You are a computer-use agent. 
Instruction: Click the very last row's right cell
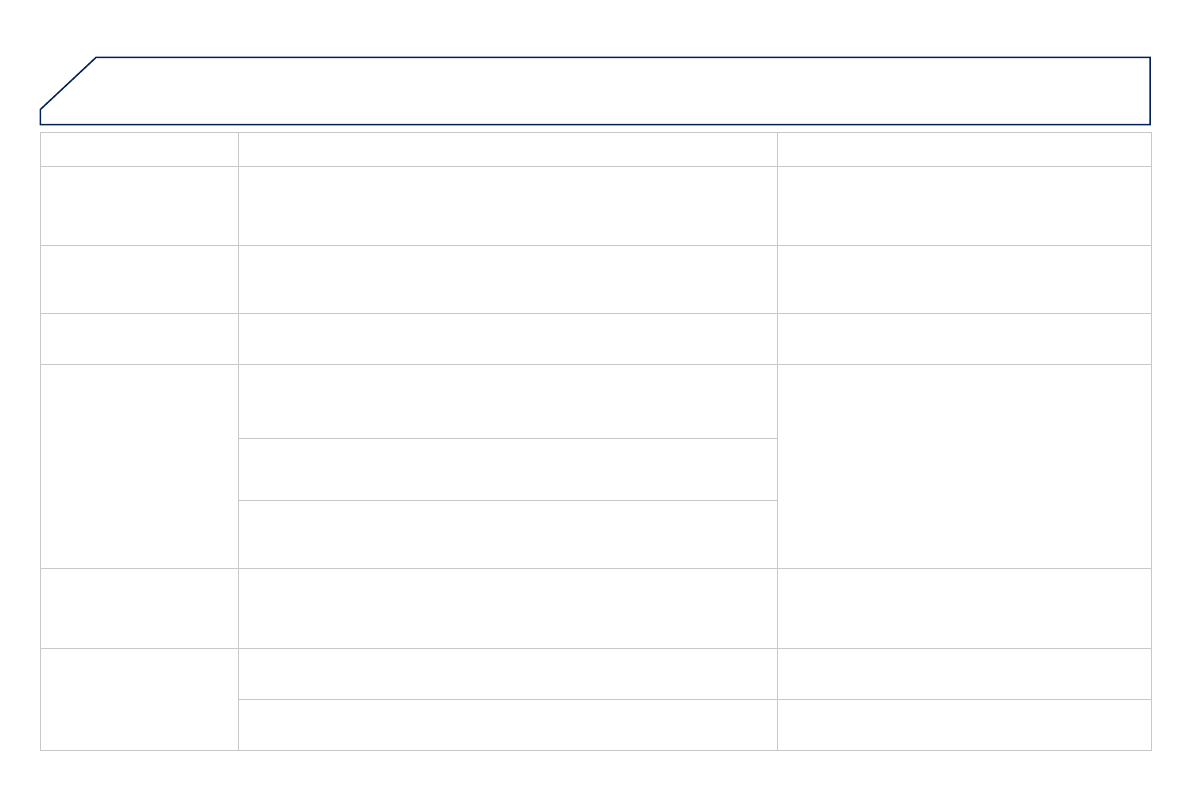tap(963, 725)
